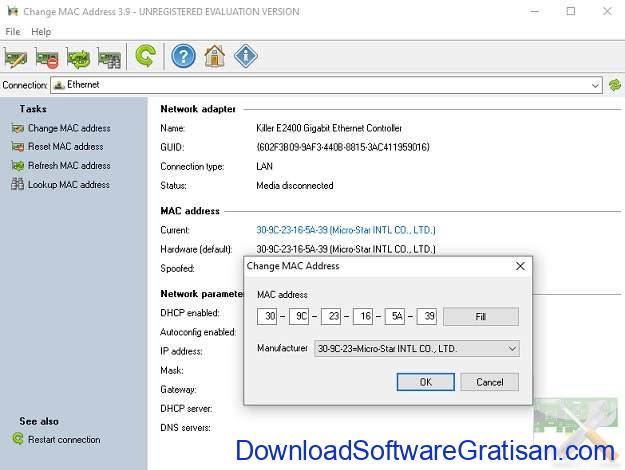Screen dimensions: 625x470
Task: Focus first MAC octet field 30
Action: 267,317
